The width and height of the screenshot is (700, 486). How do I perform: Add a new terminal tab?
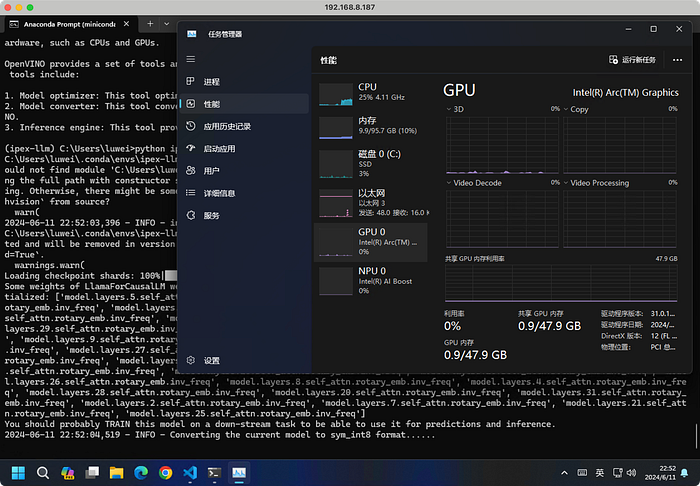[x=150, y=24]
